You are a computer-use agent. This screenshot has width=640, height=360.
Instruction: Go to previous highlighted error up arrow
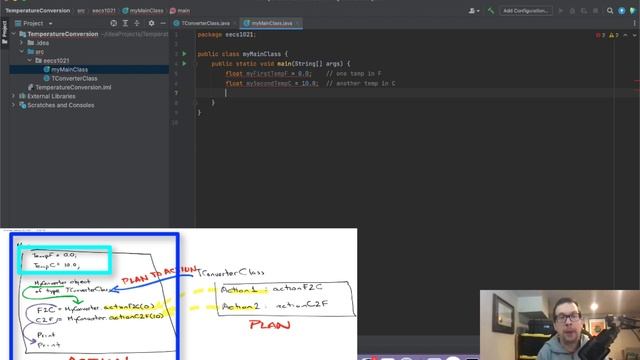(625, 36)
